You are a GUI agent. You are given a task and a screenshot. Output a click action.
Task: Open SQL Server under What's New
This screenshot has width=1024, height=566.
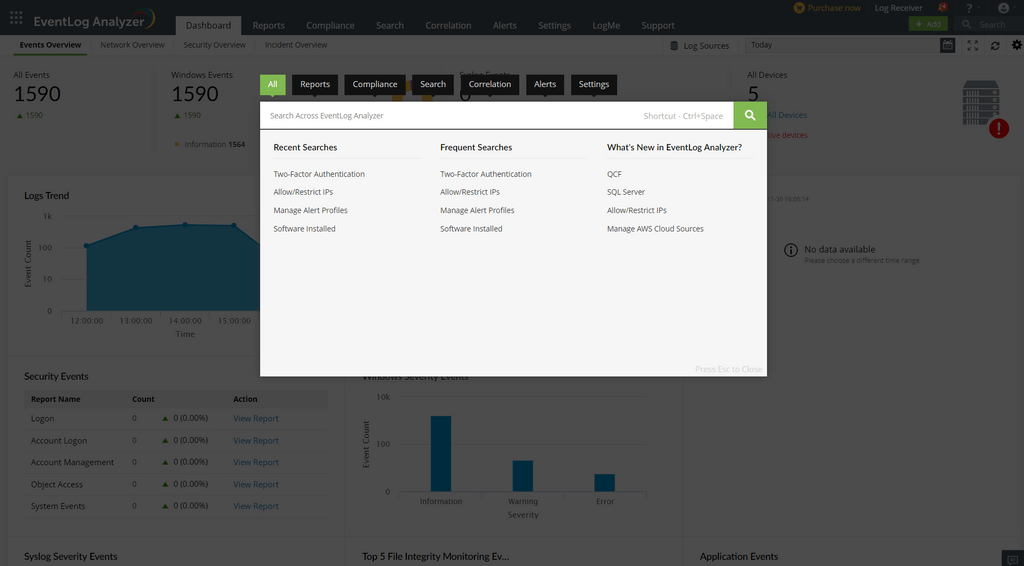(626, 192)
